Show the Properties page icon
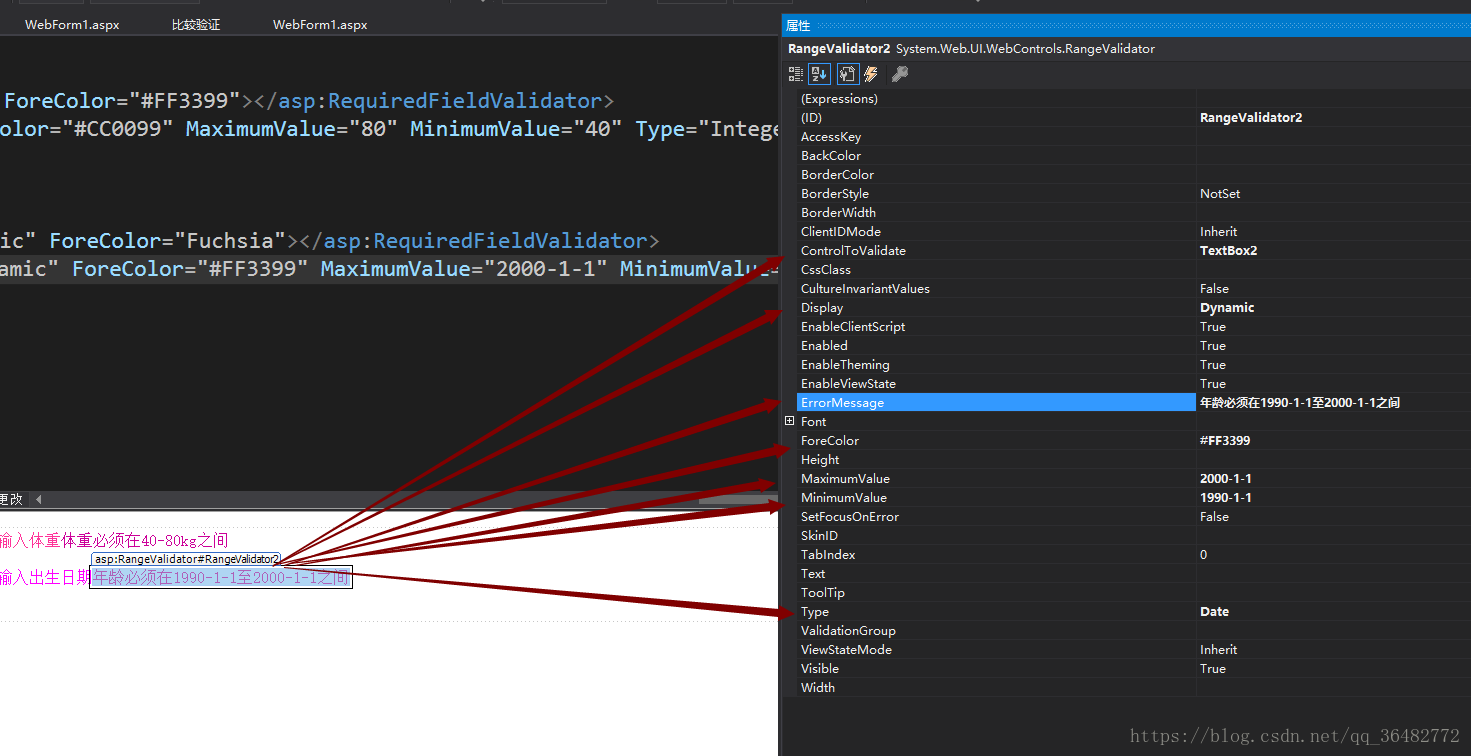1471x756 pixels. point(847,74)
